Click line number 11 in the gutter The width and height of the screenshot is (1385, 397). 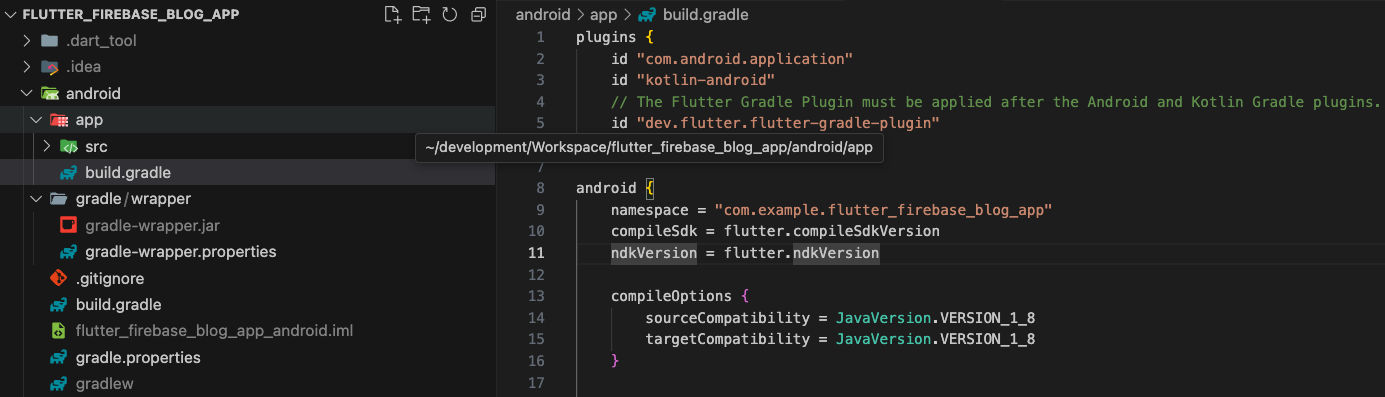point(537,253)
